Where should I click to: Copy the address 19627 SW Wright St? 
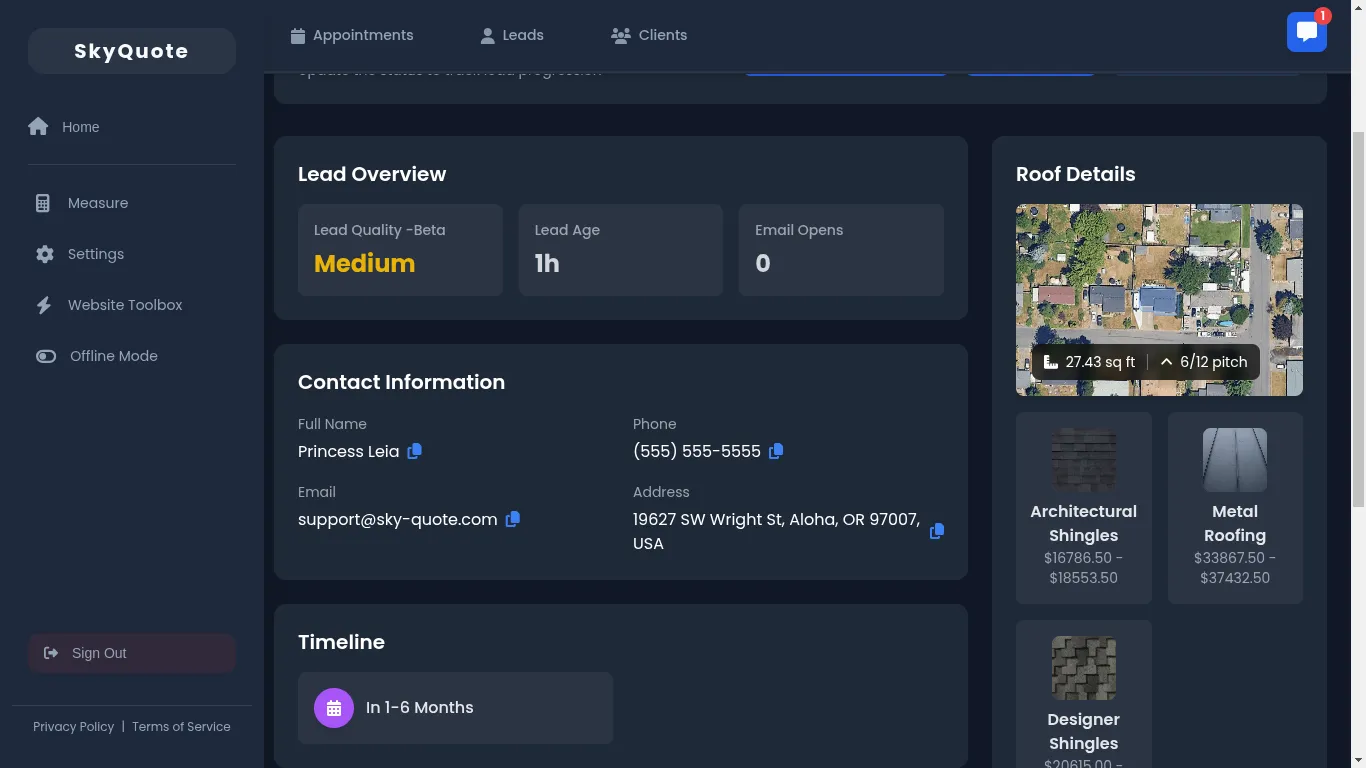click(937, 531)
